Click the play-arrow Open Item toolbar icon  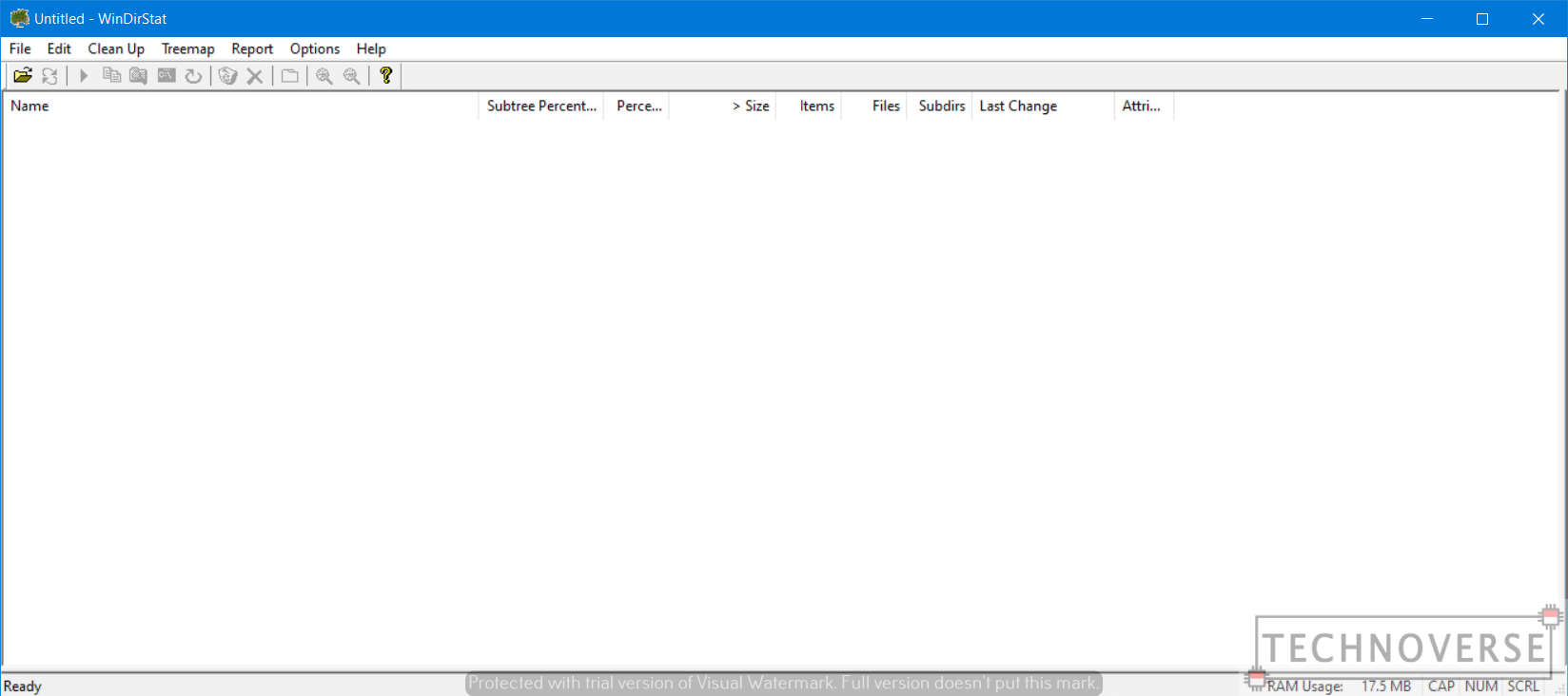84,76
